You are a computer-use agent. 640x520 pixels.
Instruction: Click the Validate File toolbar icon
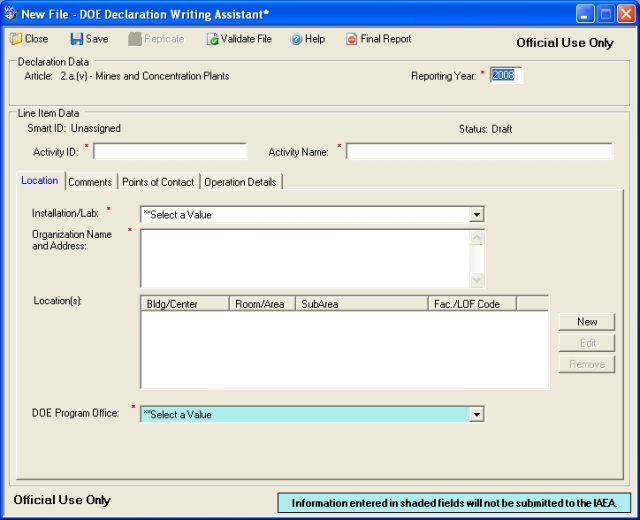(212, 39)
